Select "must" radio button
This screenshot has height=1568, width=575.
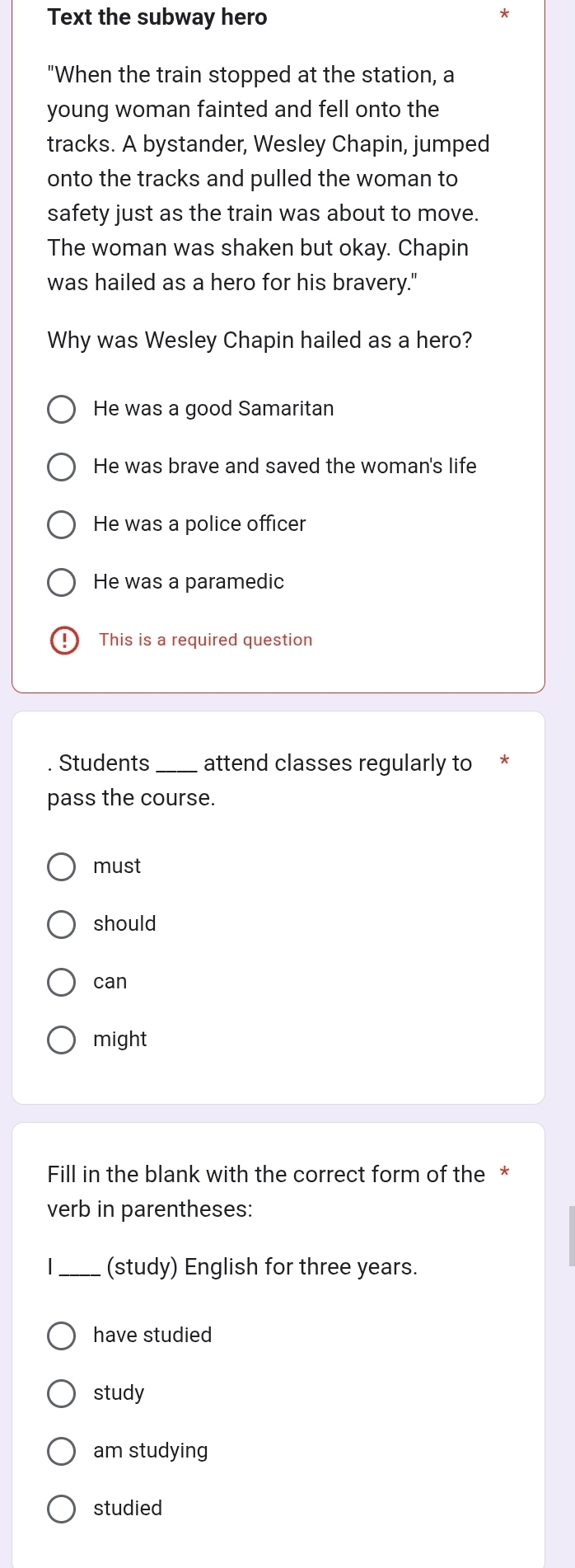pyautogui.click(x=61, y=866)
